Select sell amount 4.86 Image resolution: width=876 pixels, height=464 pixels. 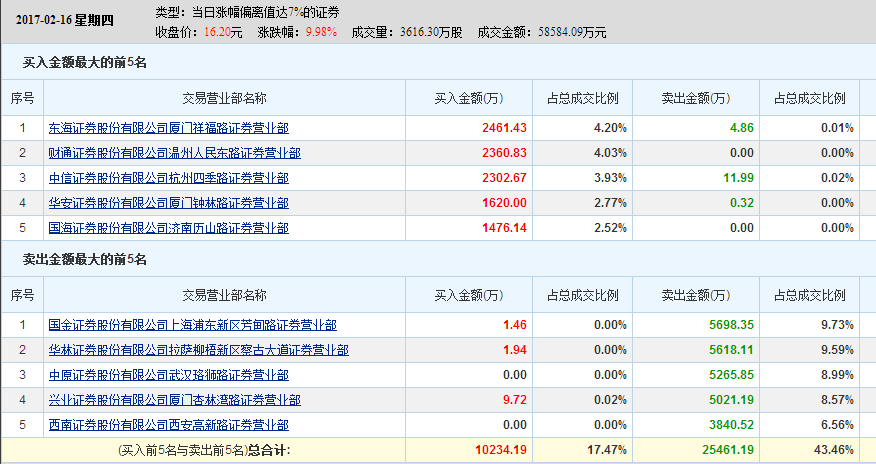[x=742, y=128]
